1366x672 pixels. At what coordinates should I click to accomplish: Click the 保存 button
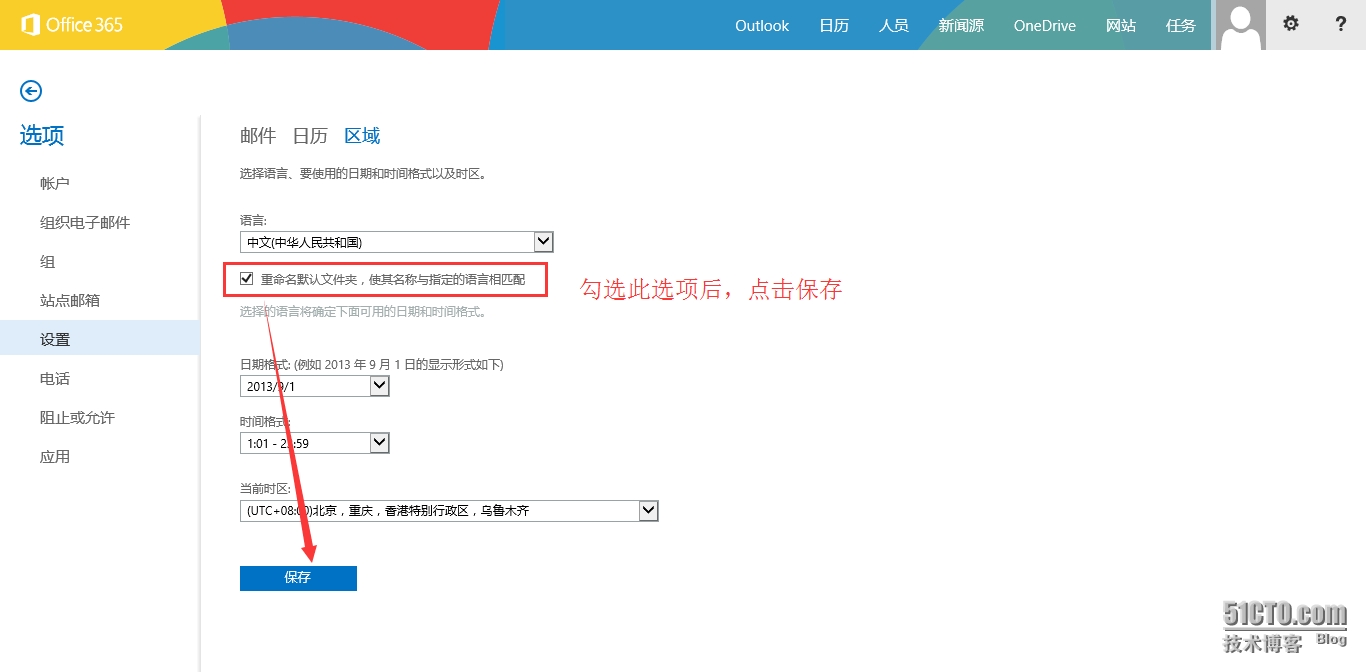(298, 578)
